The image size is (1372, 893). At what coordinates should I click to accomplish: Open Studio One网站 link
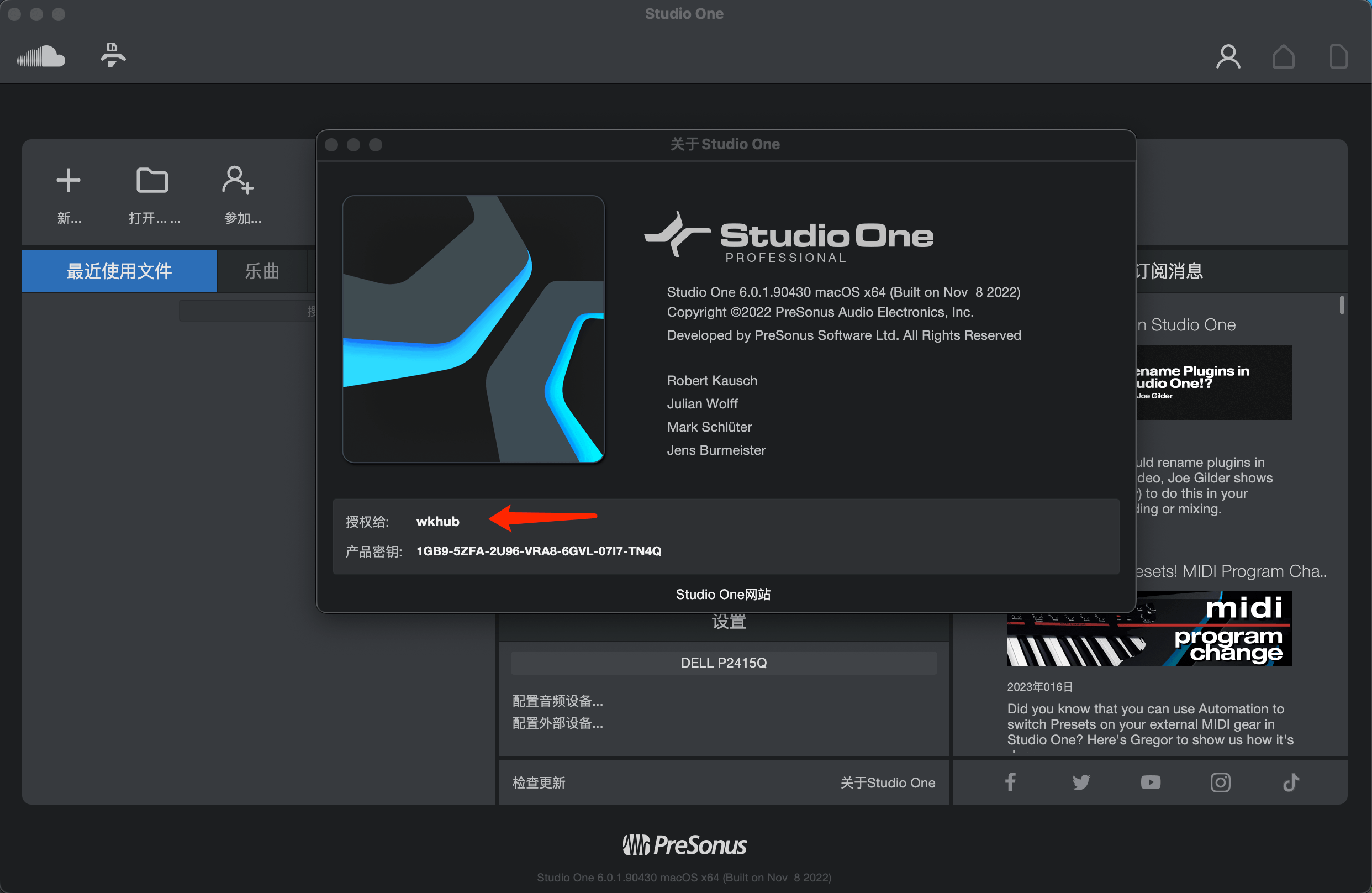[723, 594]
